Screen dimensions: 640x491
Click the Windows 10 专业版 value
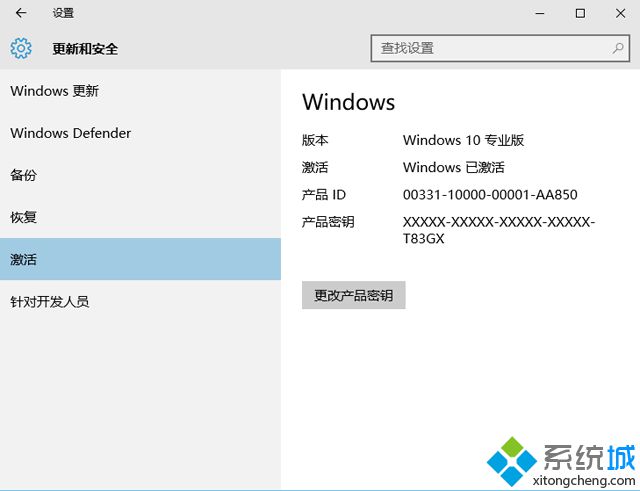click(x=463, y=140)
